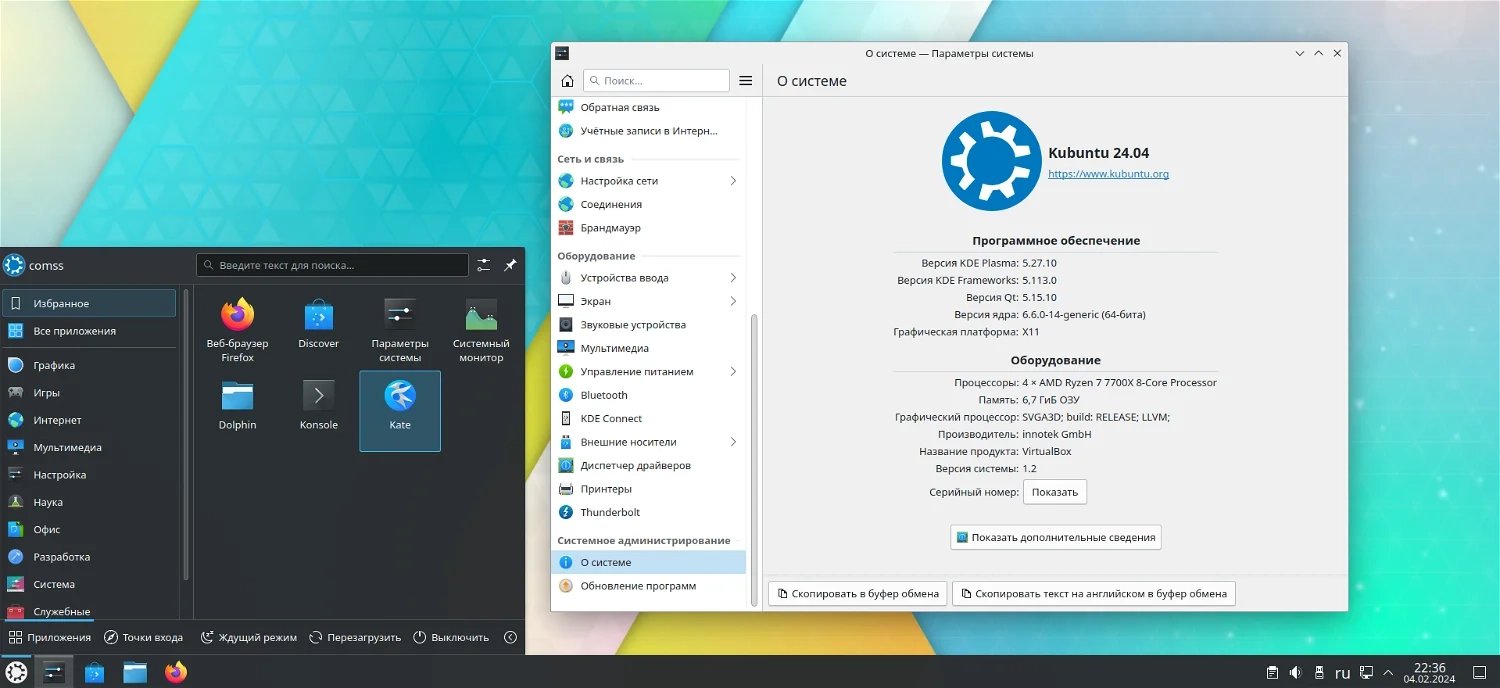Click the volume icon in the system tray
This screenshot has height=688, width=1500.
tap(1296, 672)
